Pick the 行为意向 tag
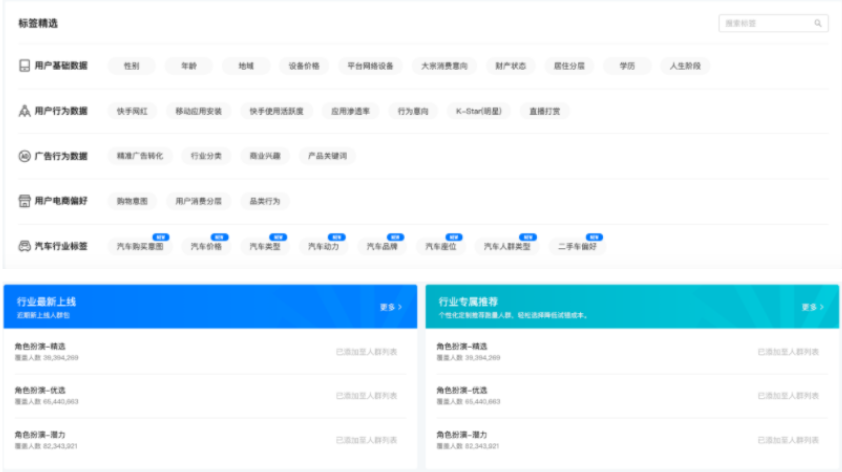Viewport: 842px width, 472px height. pyautogui.click(x=413, y=111)
